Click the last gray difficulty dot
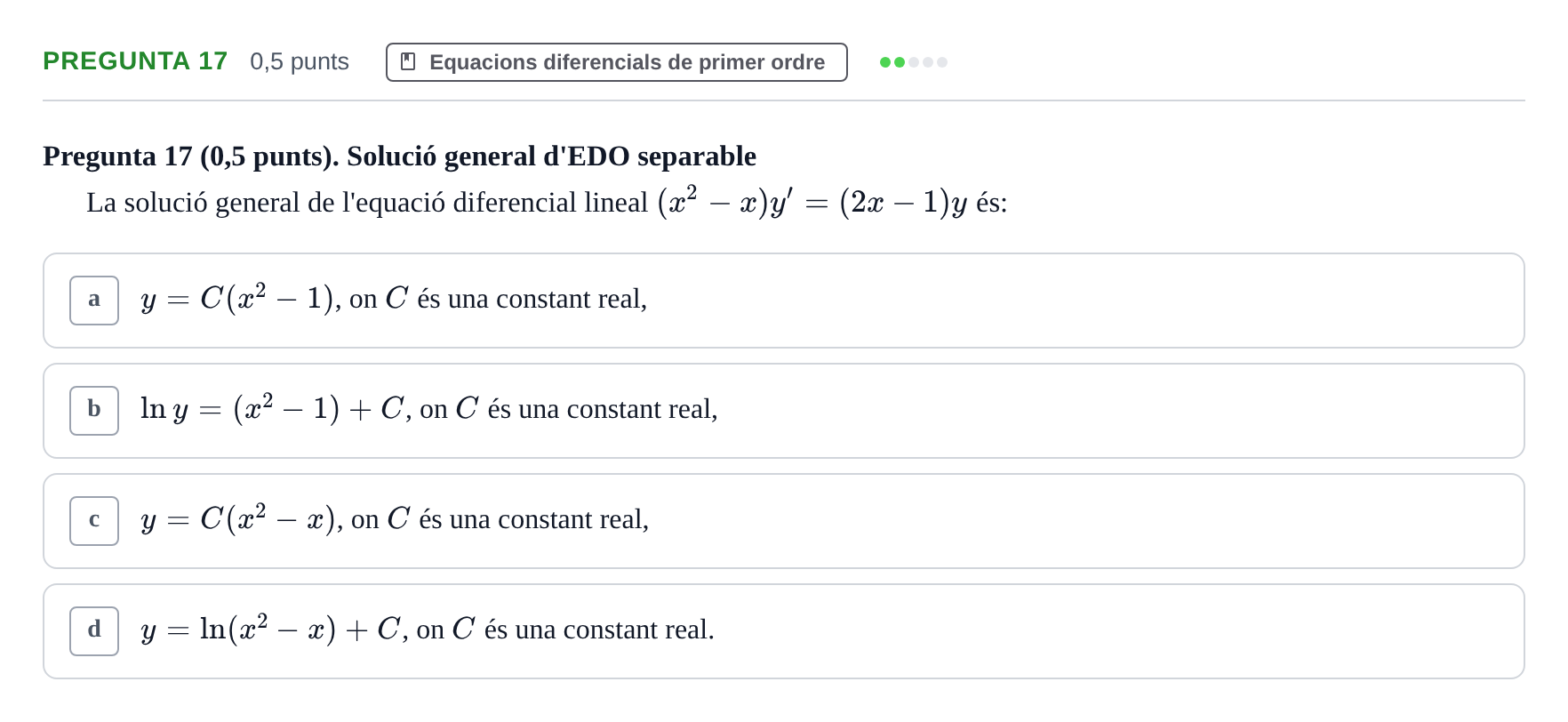Viewport: 1568px width, 722px height. pos(942,62)
